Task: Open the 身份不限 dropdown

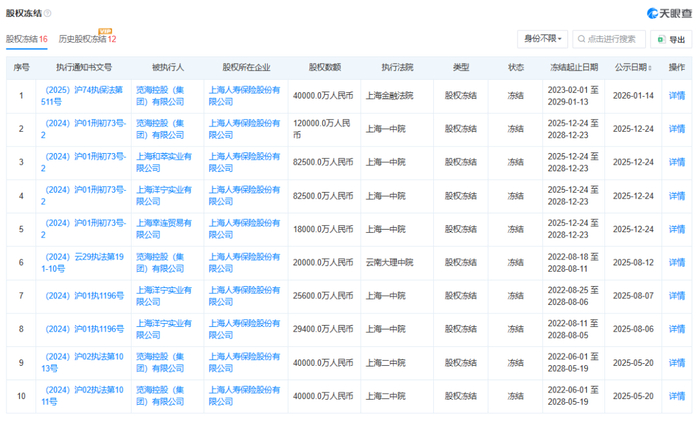Action: (542, 39)
